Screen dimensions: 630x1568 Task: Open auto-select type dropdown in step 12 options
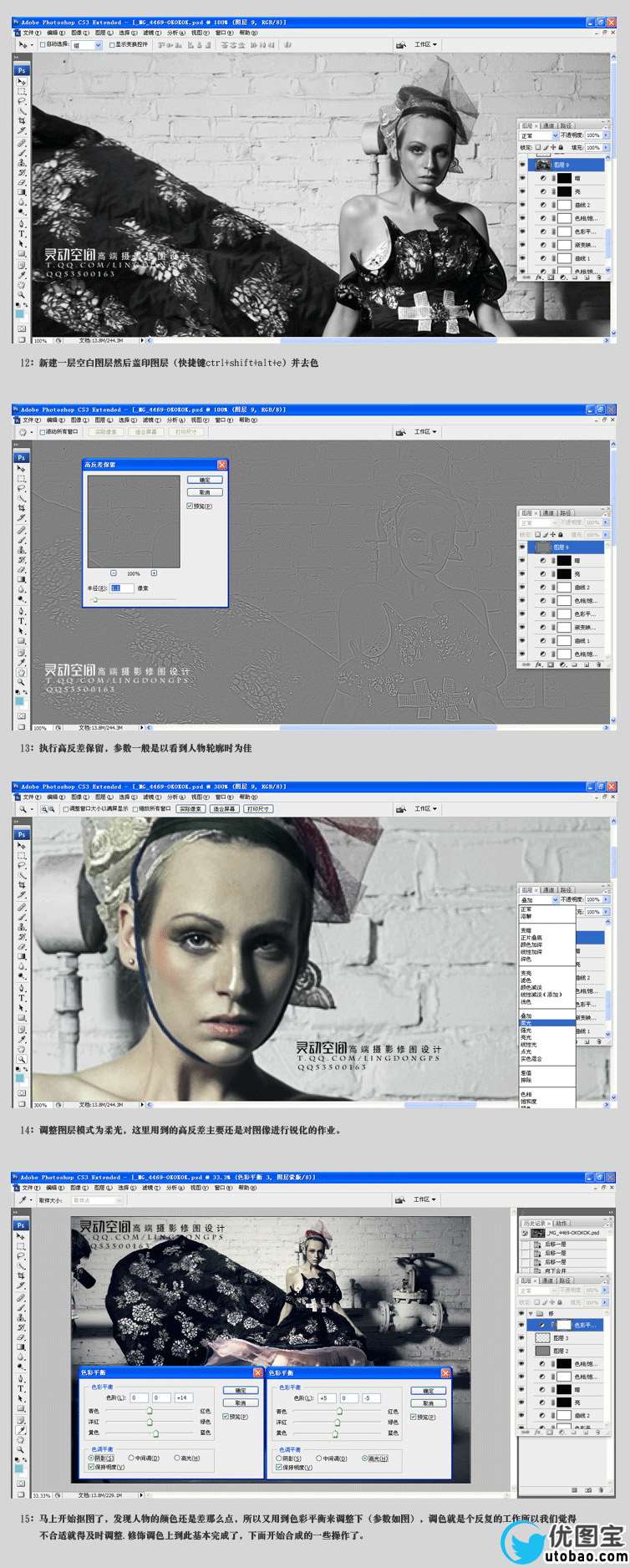(x=86, y=45)
